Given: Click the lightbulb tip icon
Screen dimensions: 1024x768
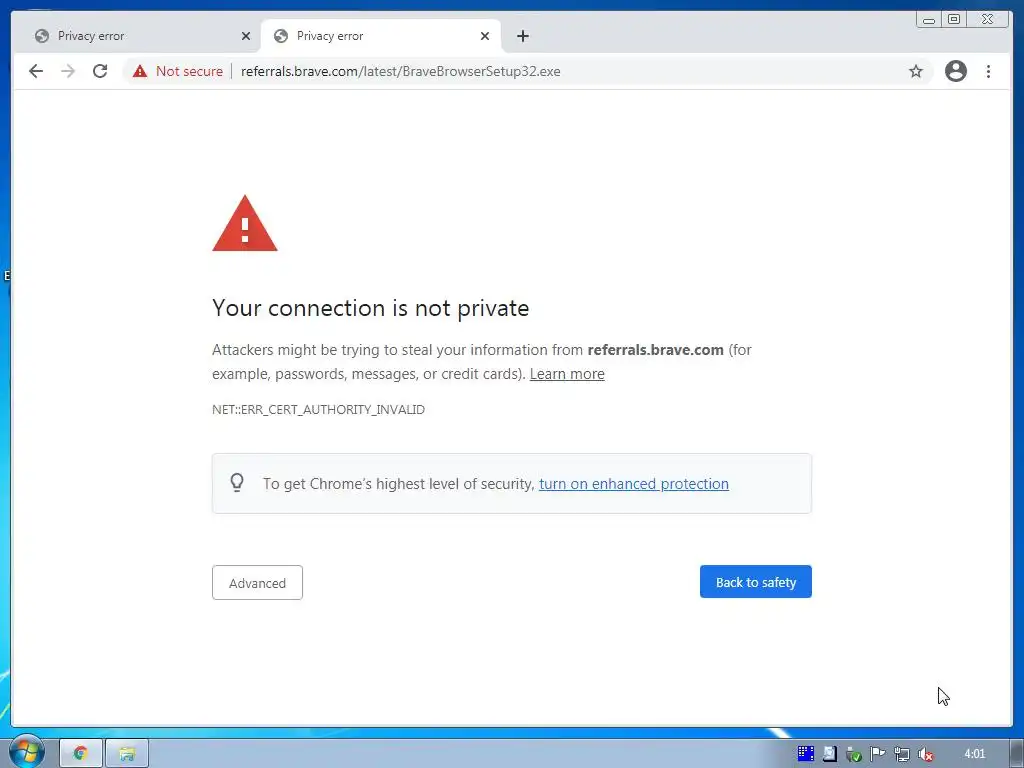Looking at the screenshot, I should 237,483.
